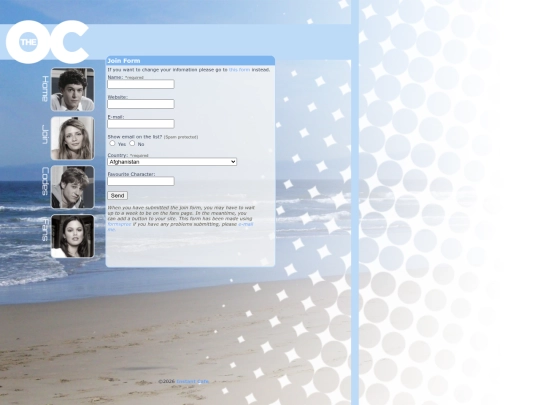
Task: Open the Home navigation thumbnail
Action: point(72,90)
